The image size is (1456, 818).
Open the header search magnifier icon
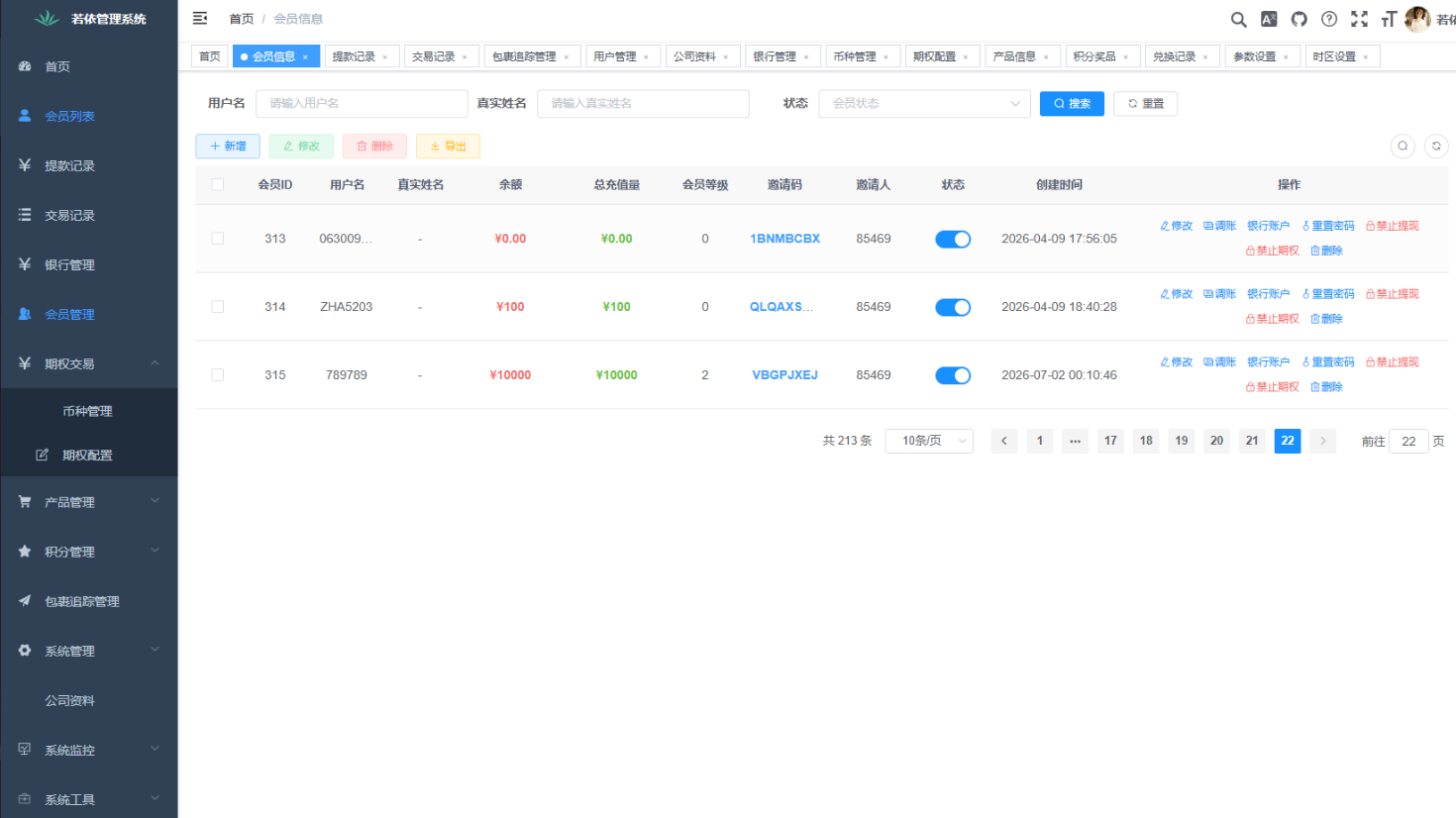pos(1238,19)
